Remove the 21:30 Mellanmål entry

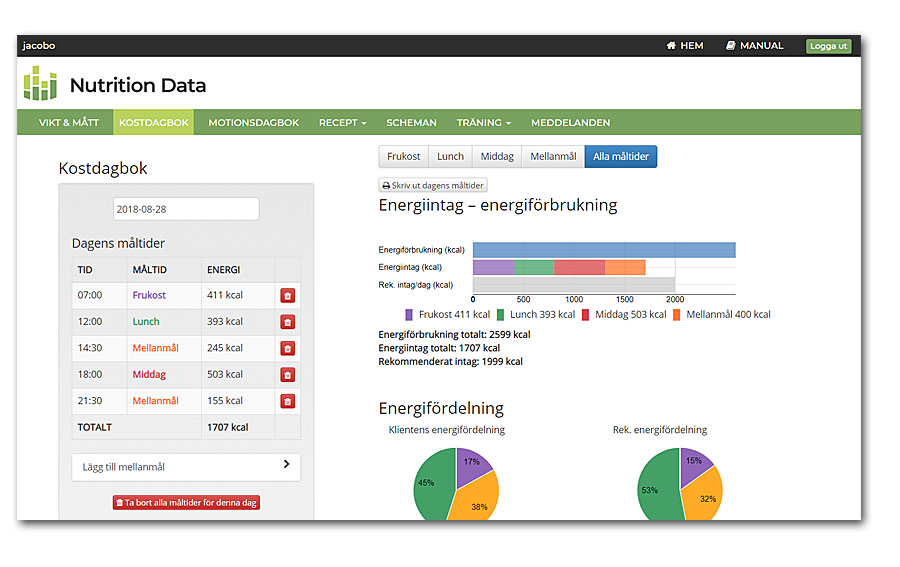click(287, 401)
